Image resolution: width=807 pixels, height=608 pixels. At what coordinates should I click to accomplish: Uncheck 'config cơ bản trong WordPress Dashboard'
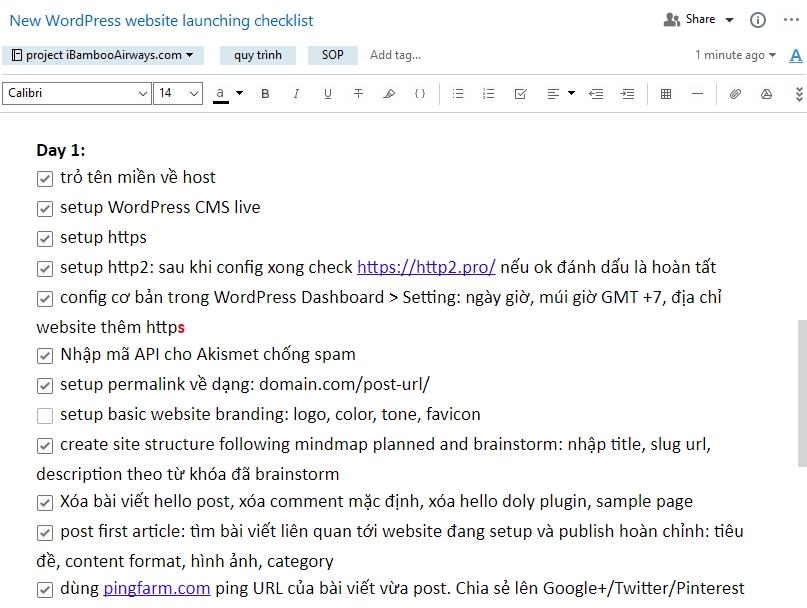pyautogui.click(x=45, y=299)
